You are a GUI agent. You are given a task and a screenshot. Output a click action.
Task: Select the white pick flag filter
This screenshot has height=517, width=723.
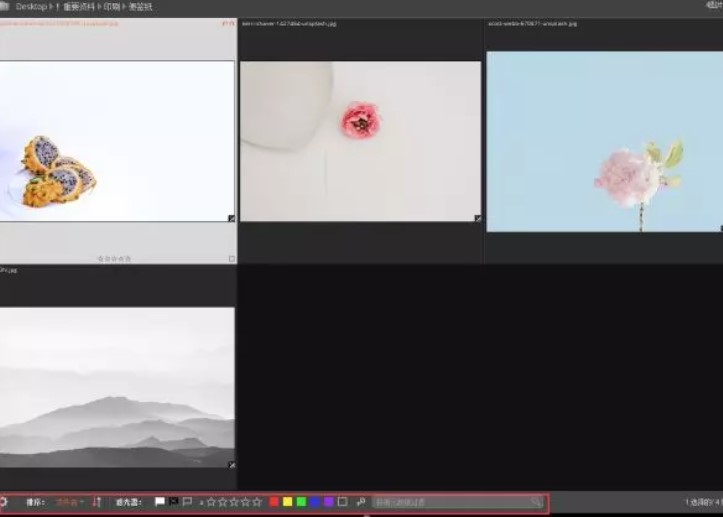pyautogui.click(x=160, y=501)
